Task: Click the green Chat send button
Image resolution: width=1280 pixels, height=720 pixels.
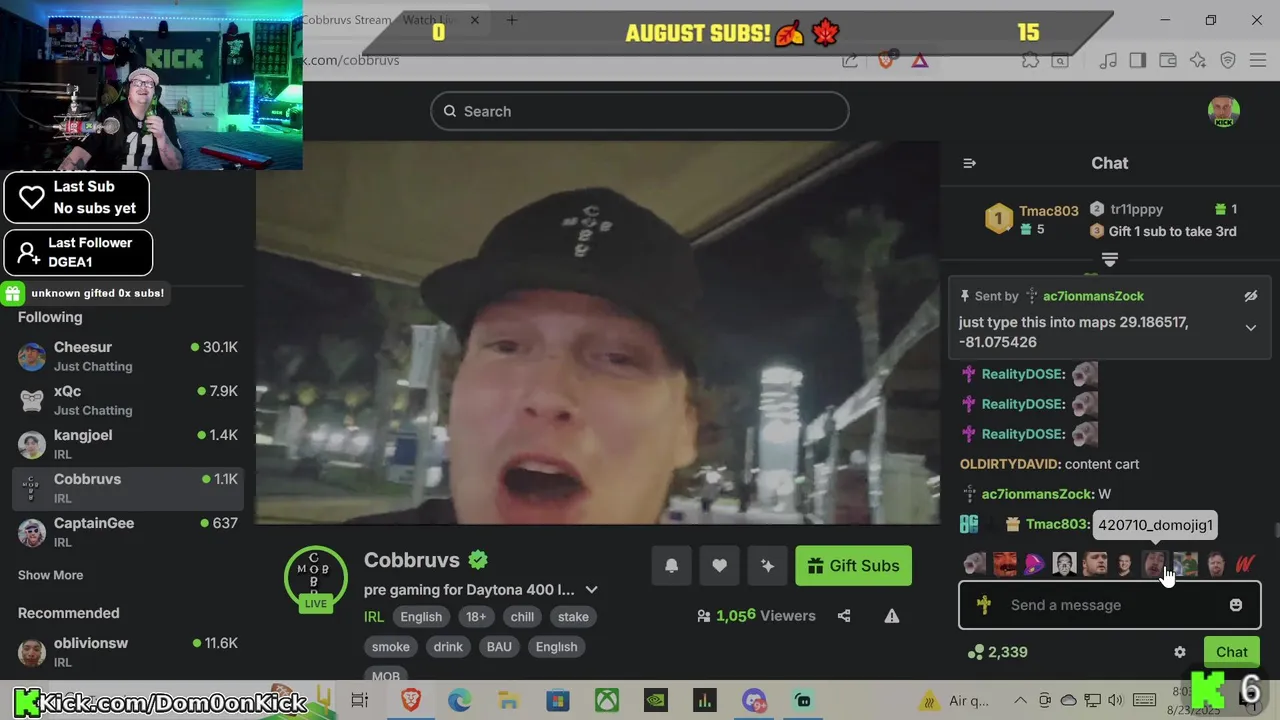Action: [x=1232, y=652]
